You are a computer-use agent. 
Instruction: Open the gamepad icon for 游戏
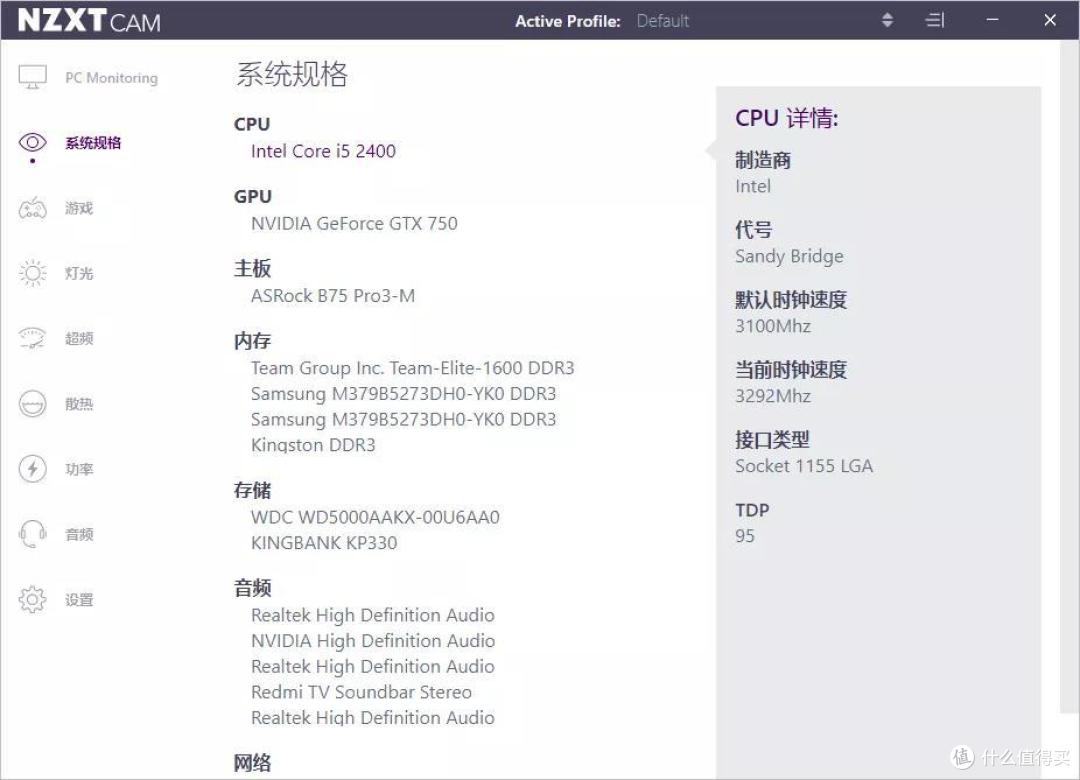[x=32, y=208]
